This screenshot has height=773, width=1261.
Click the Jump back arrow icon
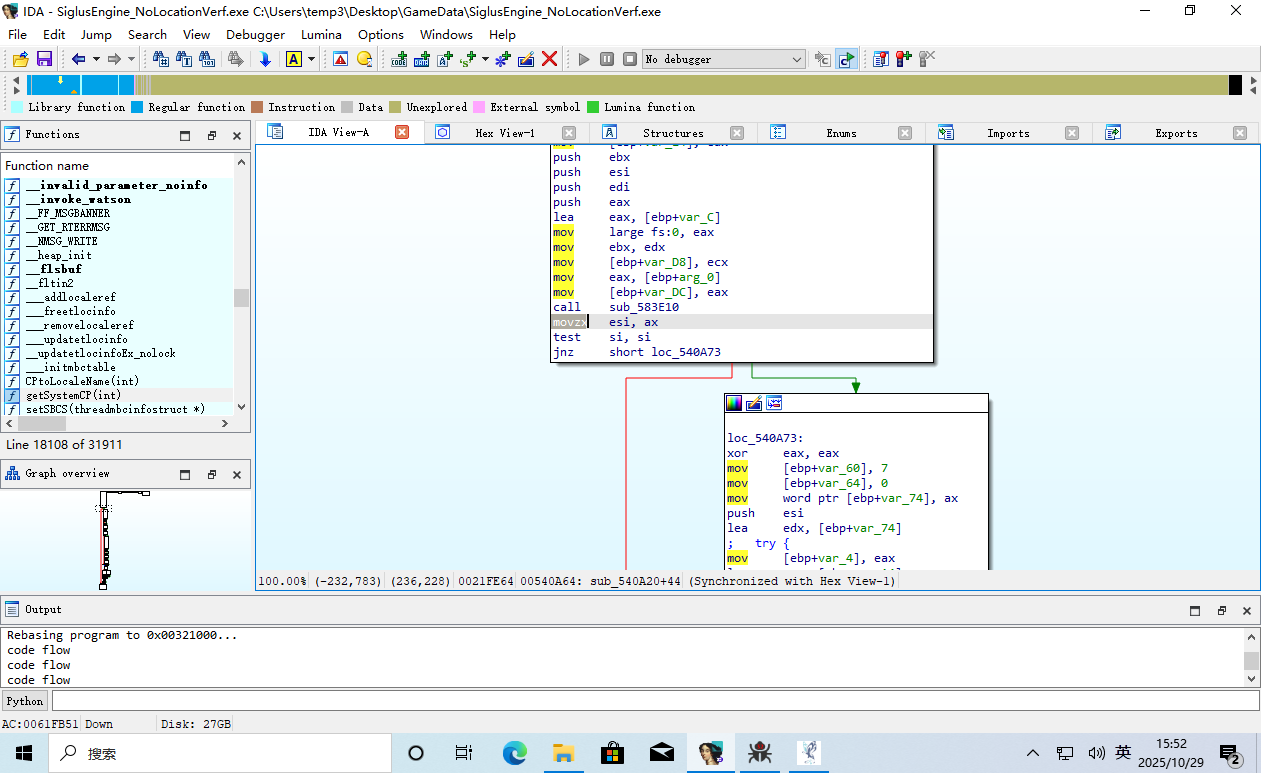[78, 59]
